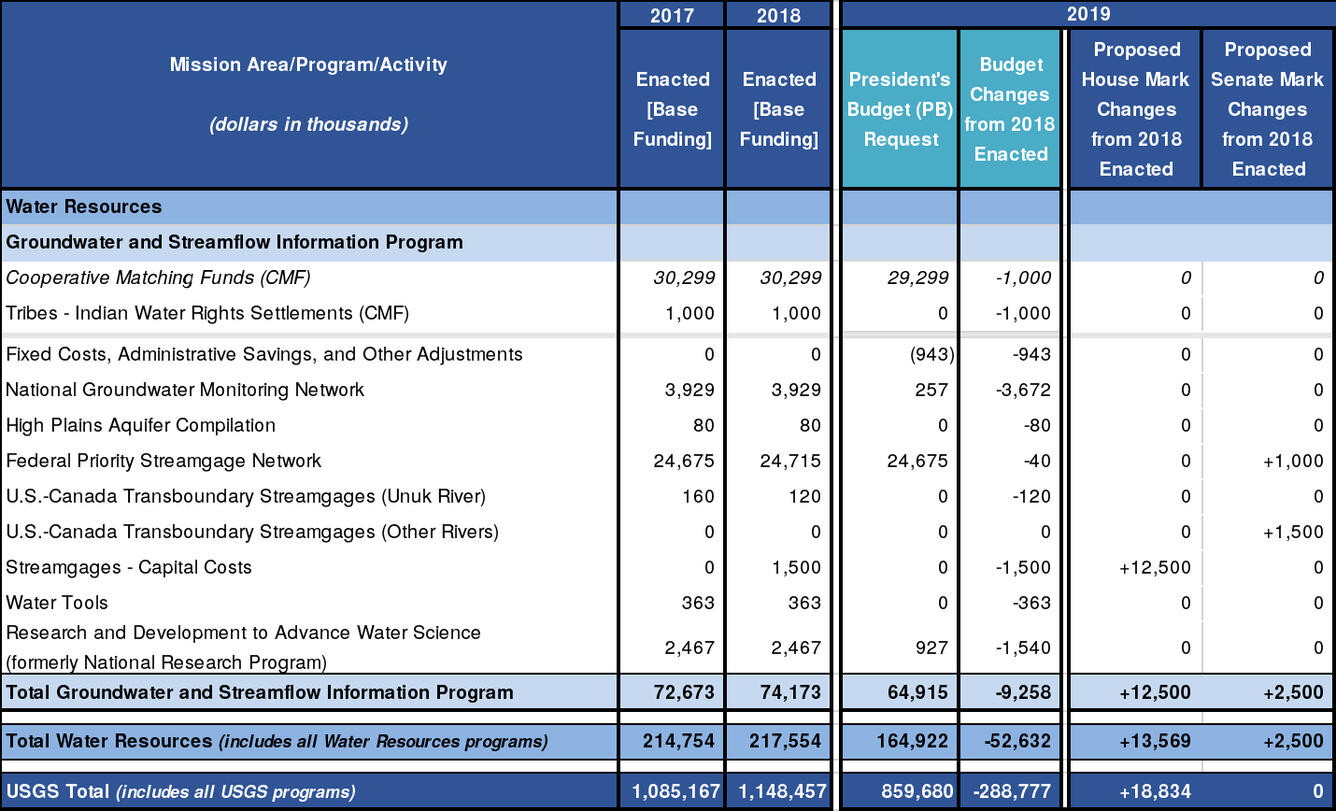The width and height of the screenshot is (1336, 811).
Task: Click the 2019 year header
Action: 1088,15
